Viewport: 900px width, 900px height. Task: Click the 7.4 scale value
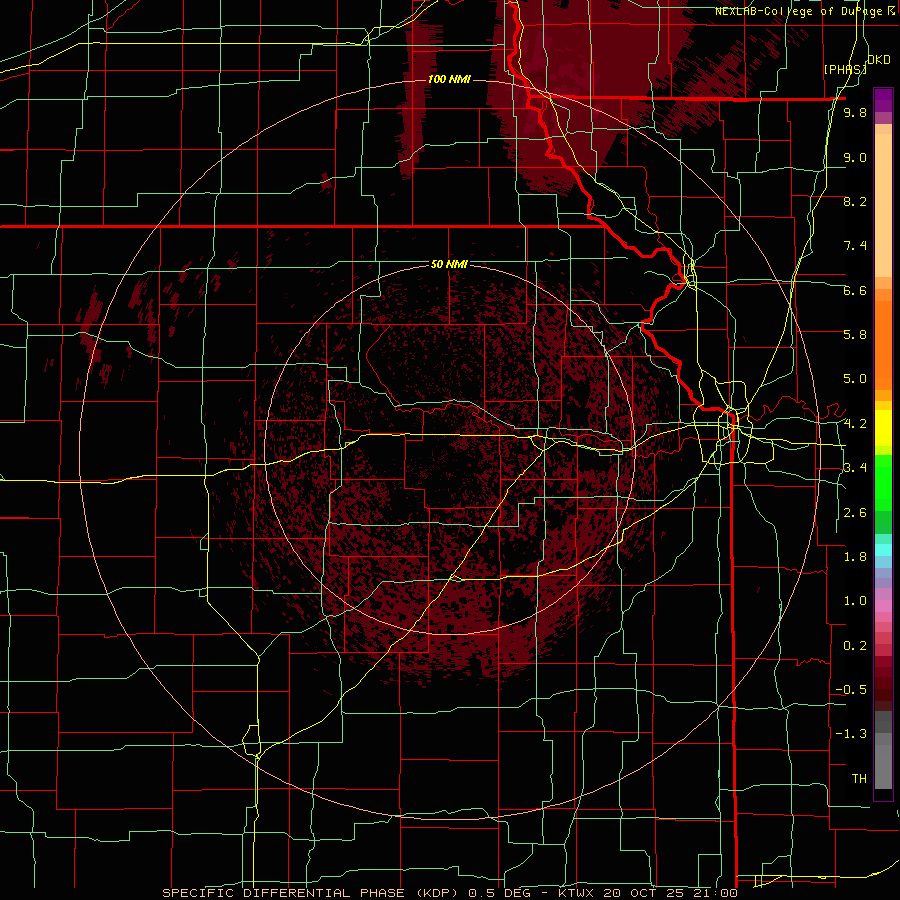tap(855, 246)
